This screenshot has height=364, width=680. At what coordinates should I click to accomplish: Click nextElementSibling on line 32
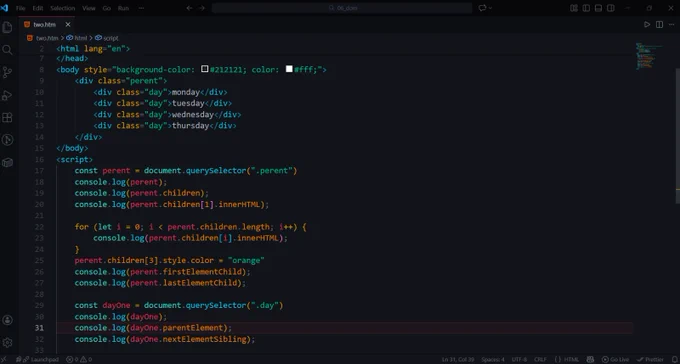[205, 339]
